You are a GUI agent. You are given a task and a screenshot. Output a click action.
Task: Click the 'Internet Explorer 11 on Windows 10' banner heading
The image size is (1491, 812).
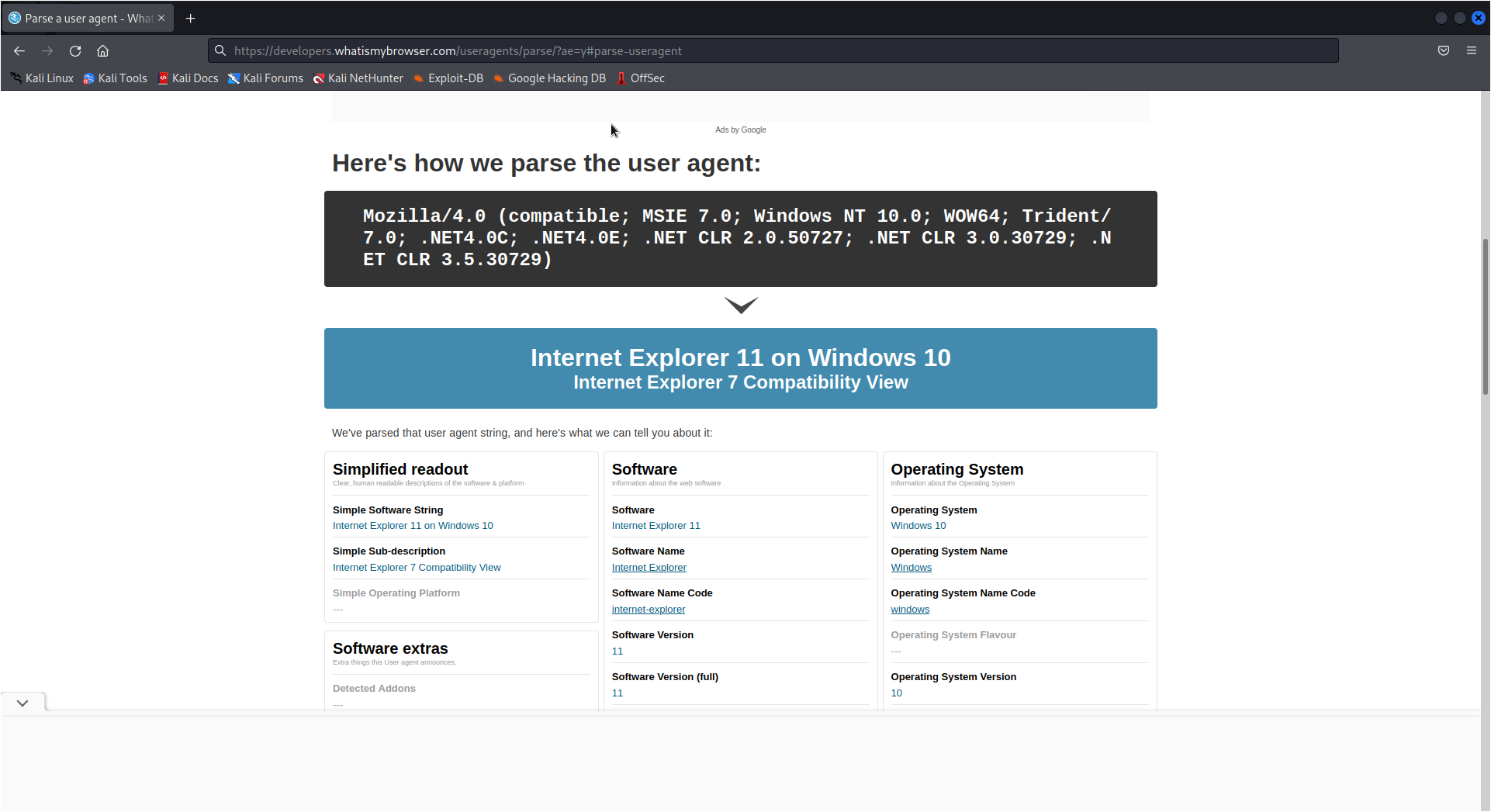pos(740,358)
